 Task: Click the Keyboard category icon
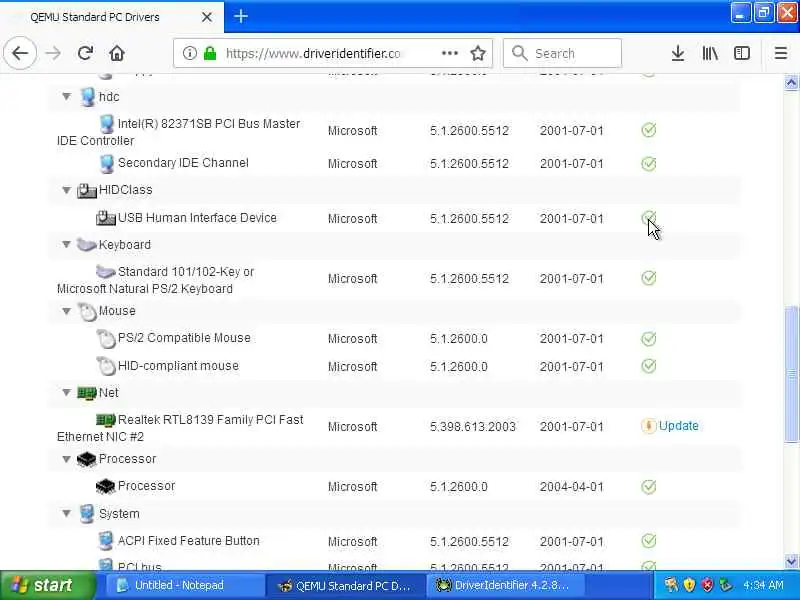tap(86, 245)
